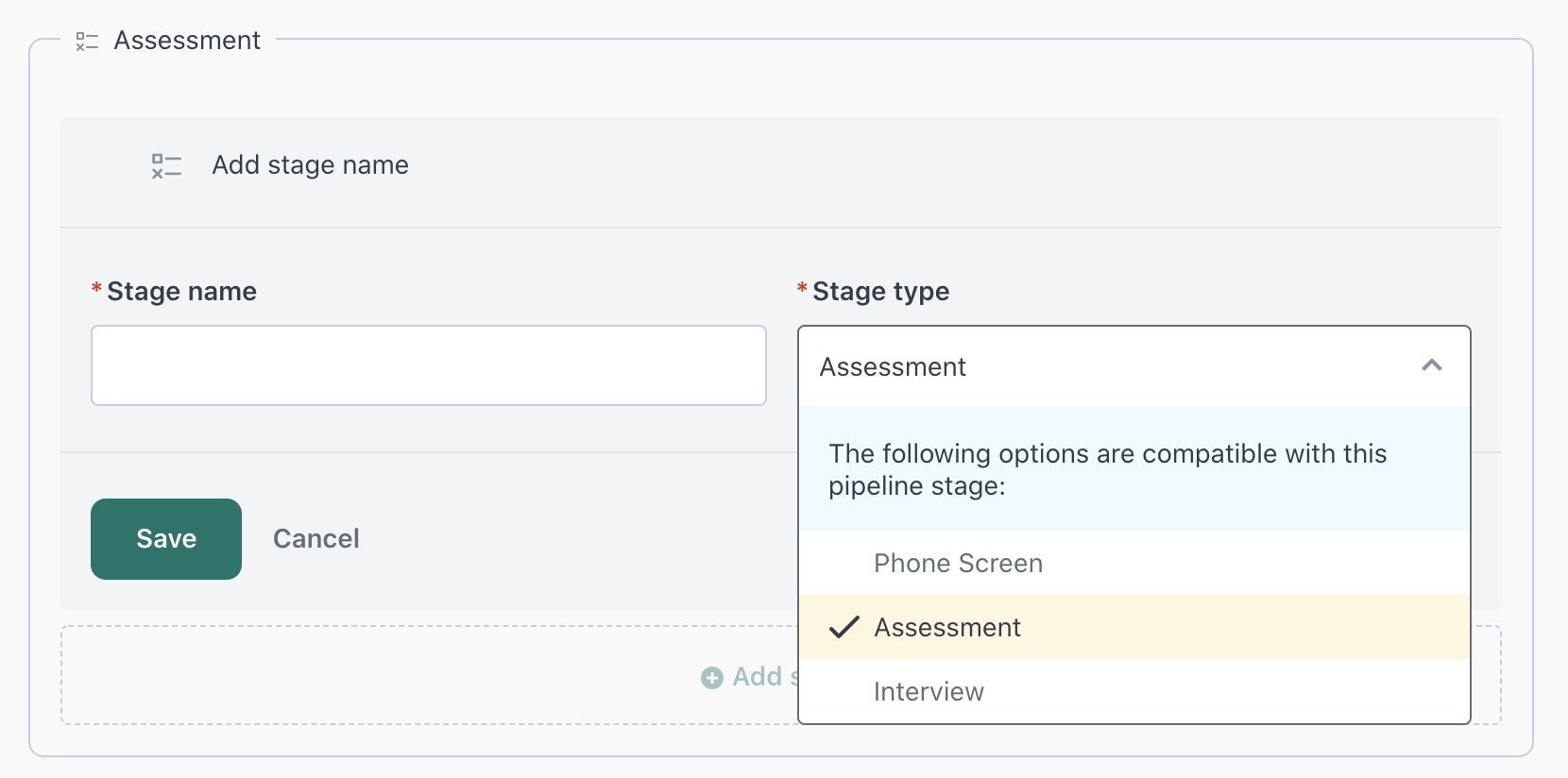1568x778 pixels.
Task: Open the Stage type combo box showing Assessment
Action: click(1134, 366)
